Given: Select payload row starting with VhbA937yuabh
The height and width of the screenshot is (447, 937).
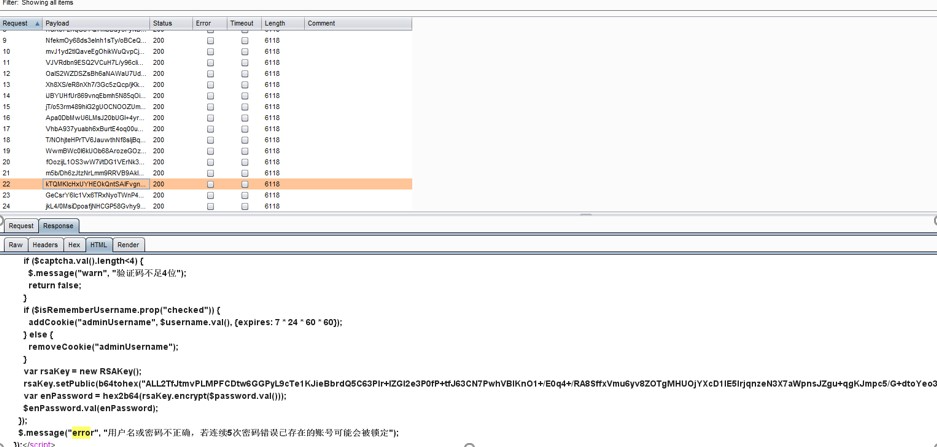Looking at the screenshot, I should tap(96, 129).
